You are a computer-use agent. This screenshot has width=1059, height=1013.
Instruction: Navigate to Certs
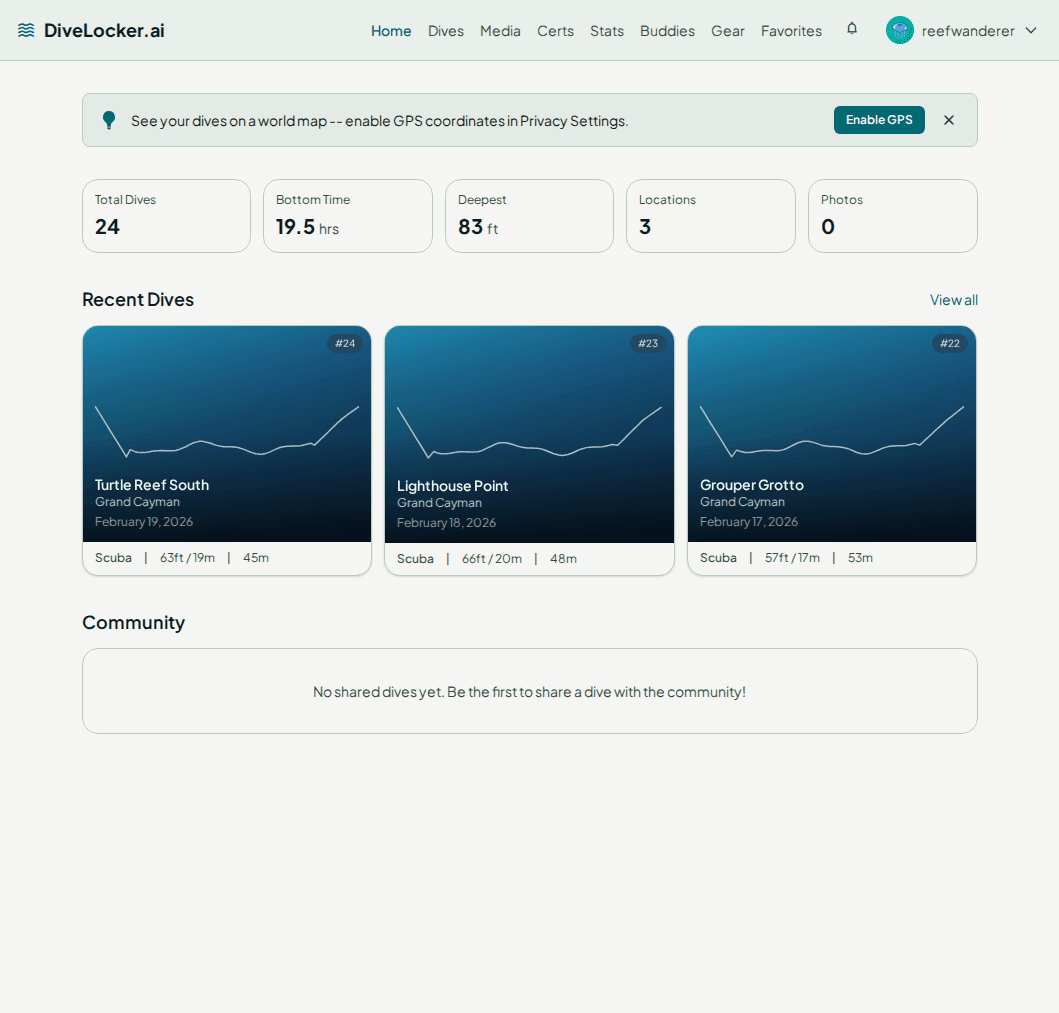click(555, 31)
